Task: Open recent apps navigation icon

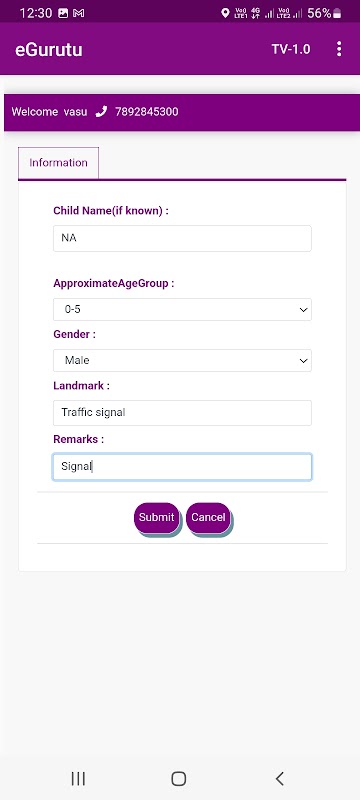Action: pos(78,778)
